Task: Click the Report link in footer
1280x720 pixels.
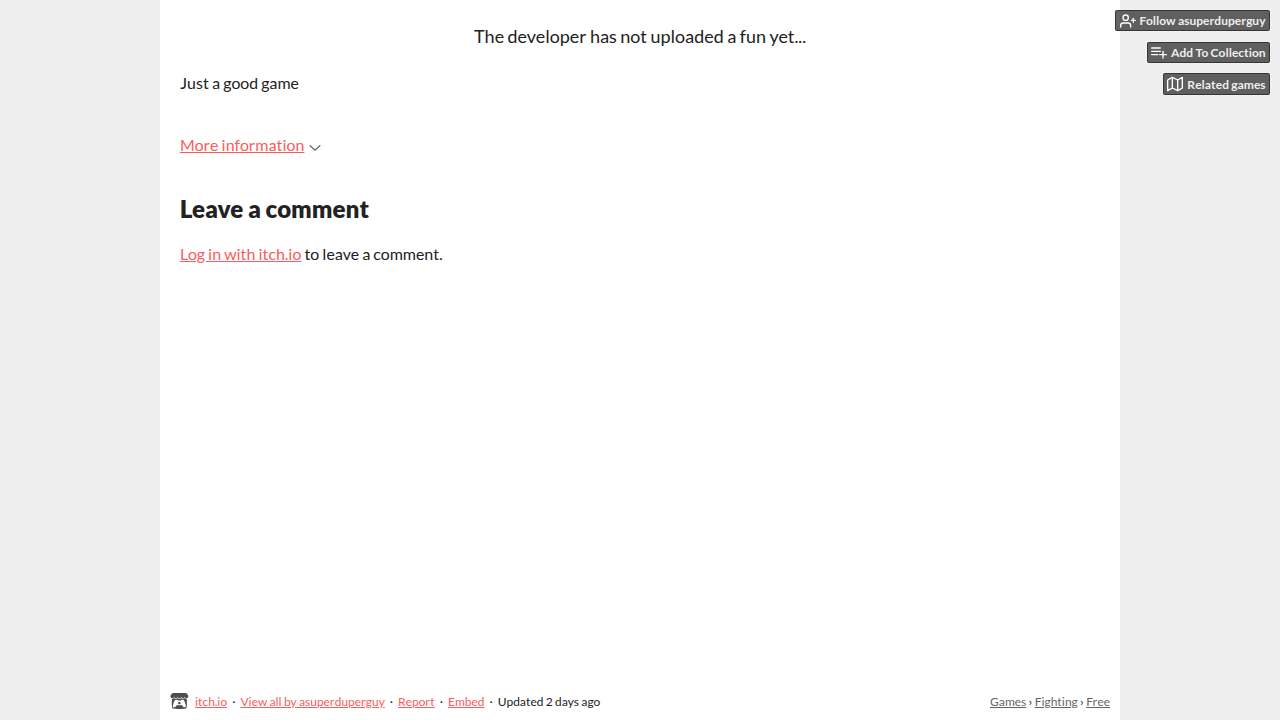Action: (416, 702)
